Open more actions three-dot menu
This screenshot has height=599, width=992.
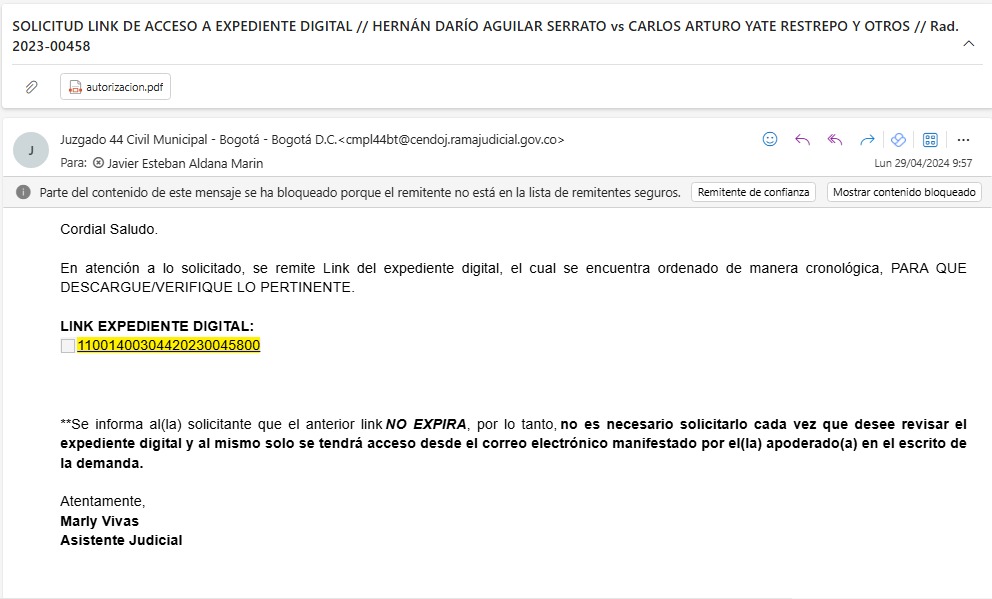[x=963, y=140]
